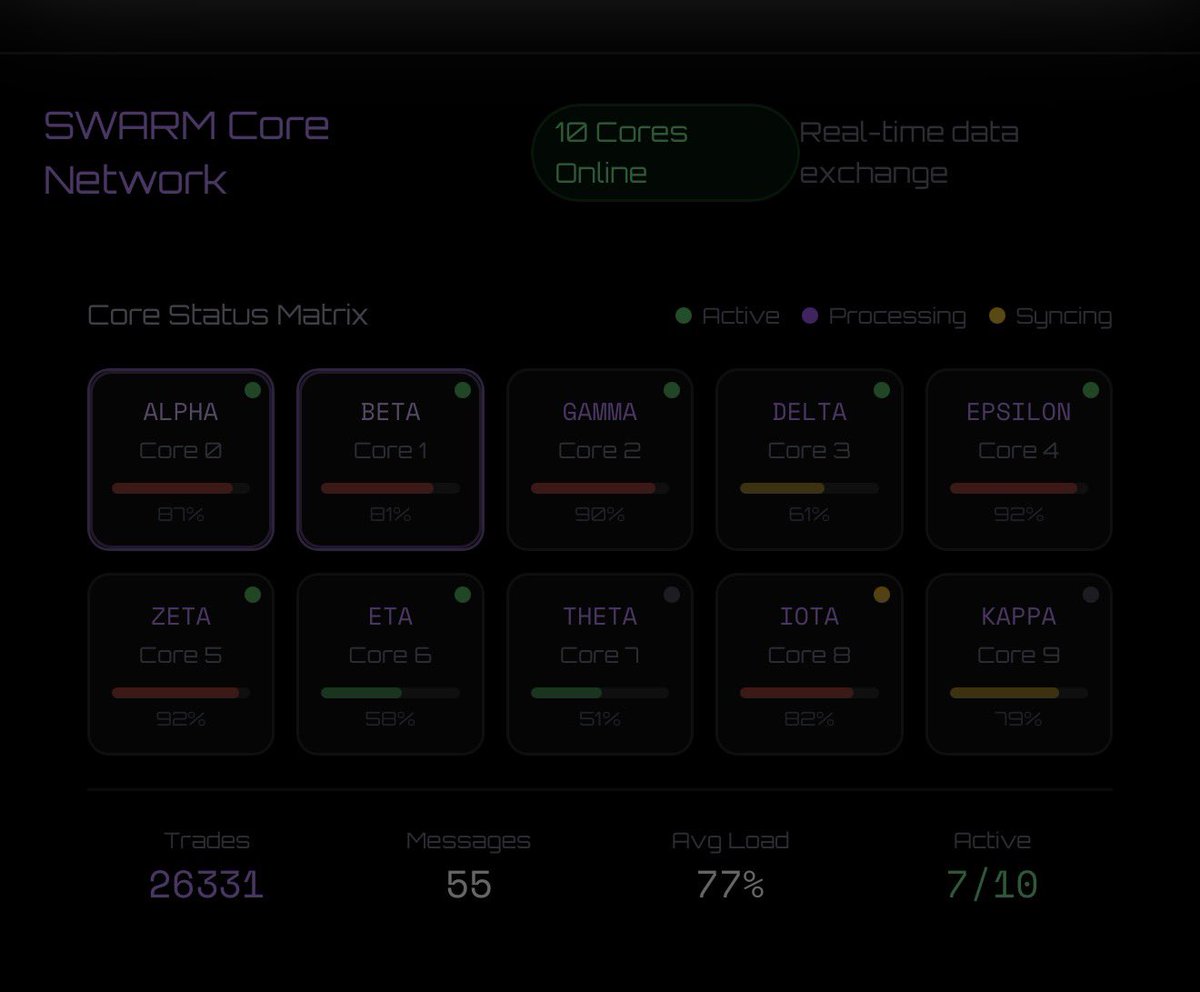Click the BETA green status dot
The image size is (1200, 992).
[462, 390]
